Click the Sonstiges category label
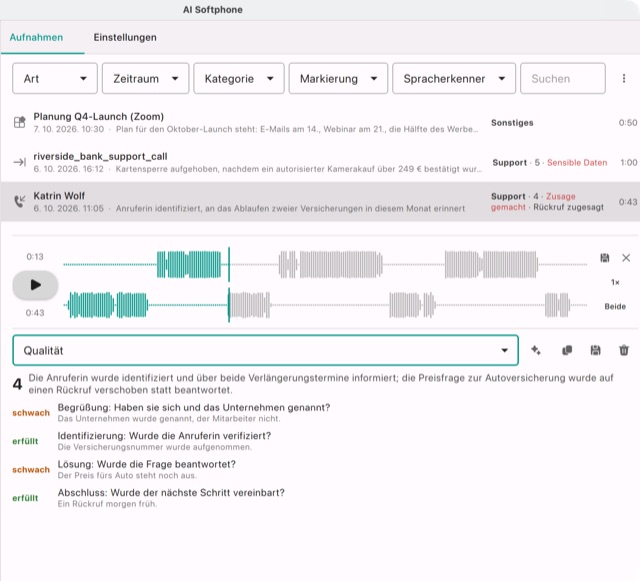This screenshot has height=581, width=640. (512, 123)
